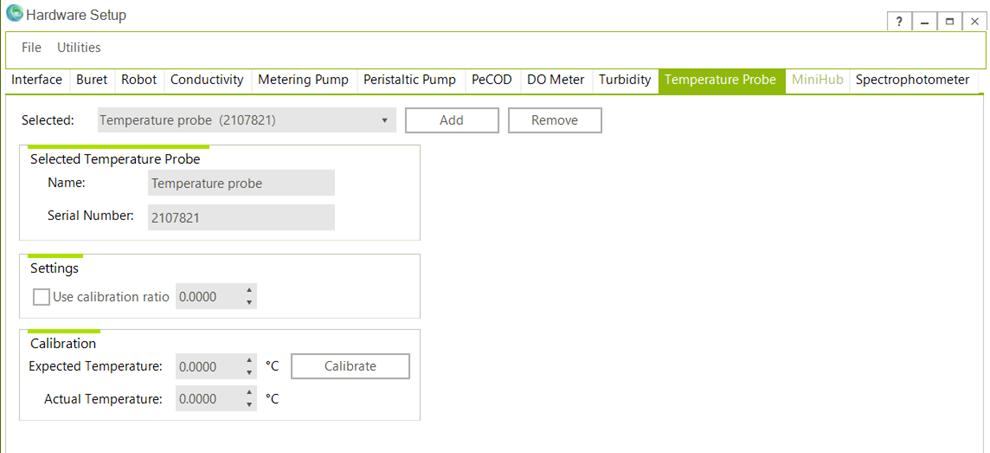Open the File menu
The image size is (990, 453).
(32, 47)
